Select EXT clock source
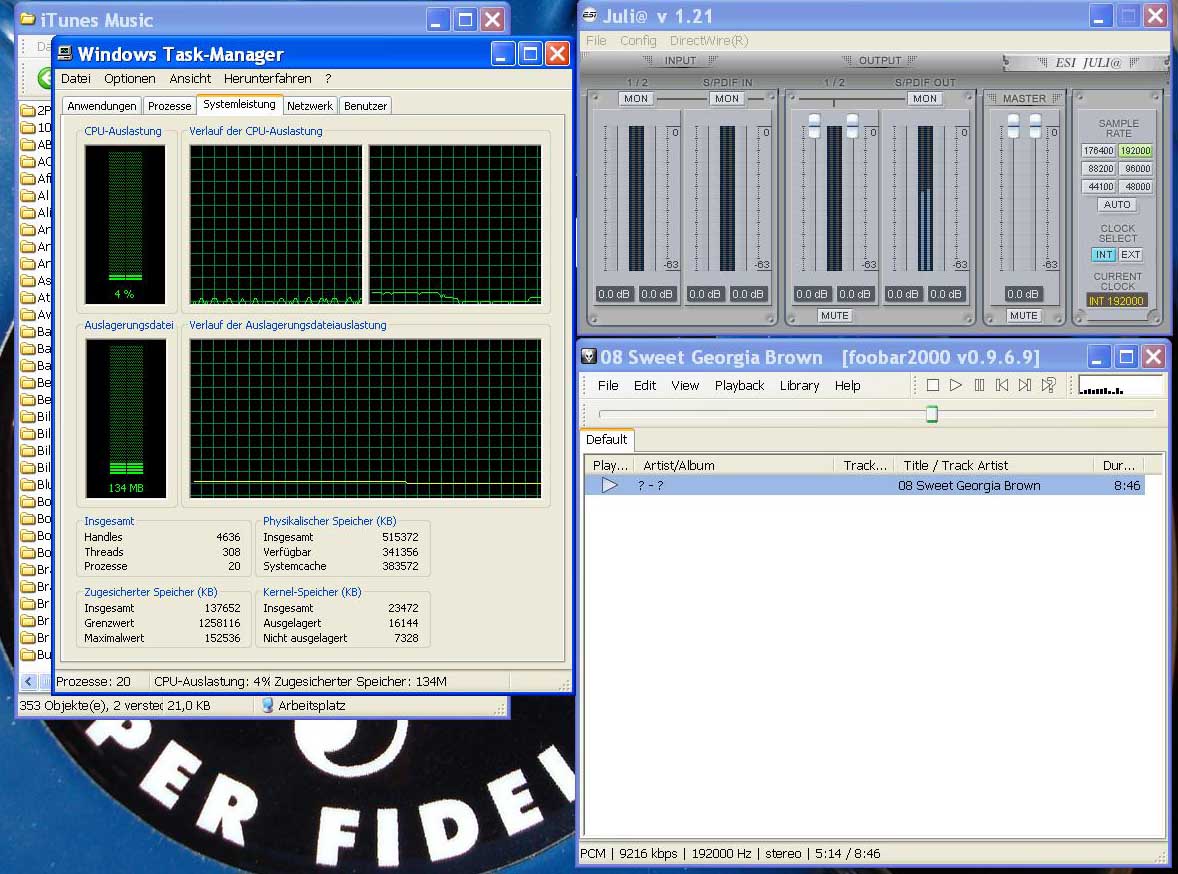This screenshot has height=874, width=1178. [x=1131, y=255]
